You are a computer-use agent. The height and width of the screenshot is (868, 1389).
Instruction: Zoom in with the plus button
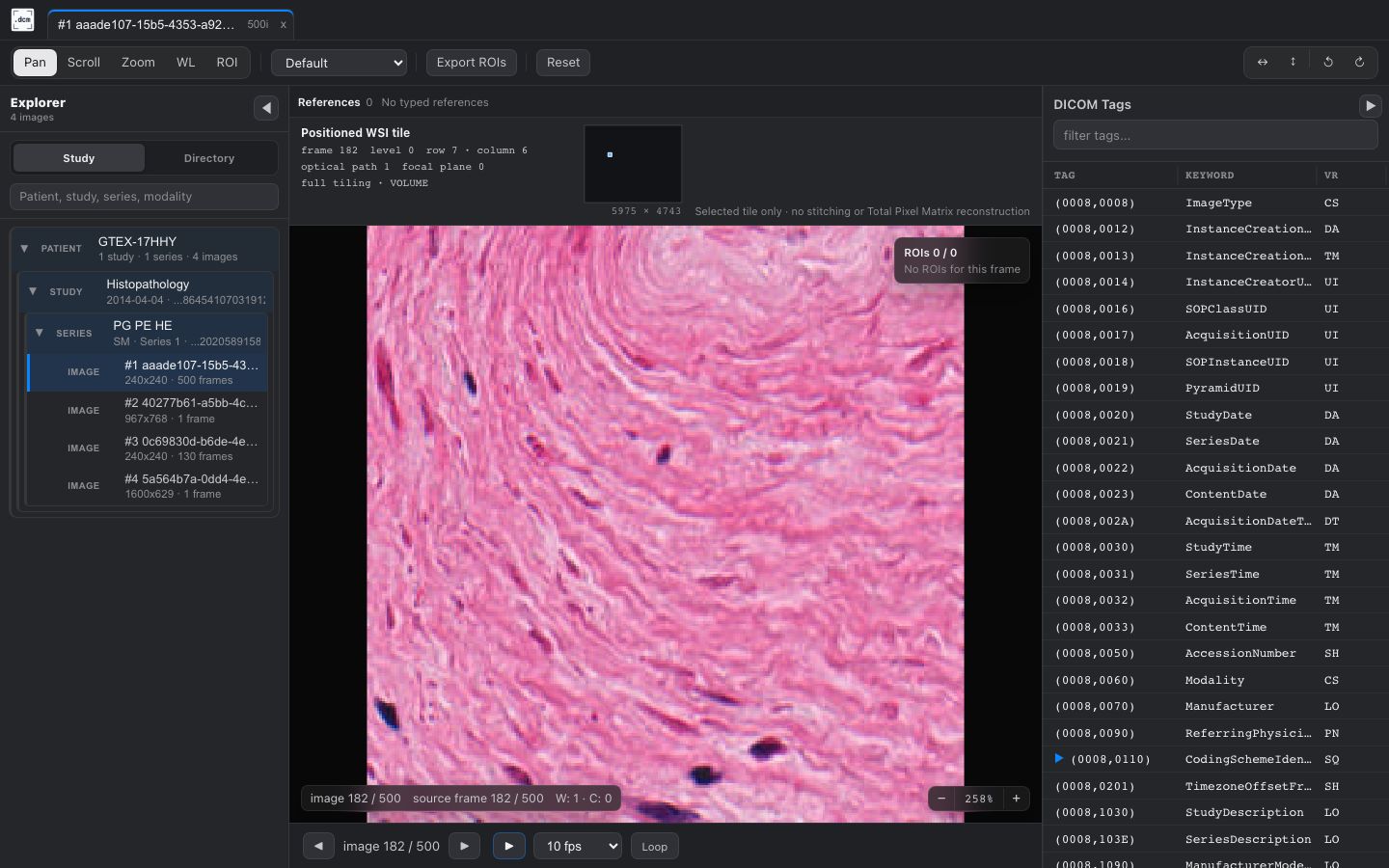(x=1016, y=799)
